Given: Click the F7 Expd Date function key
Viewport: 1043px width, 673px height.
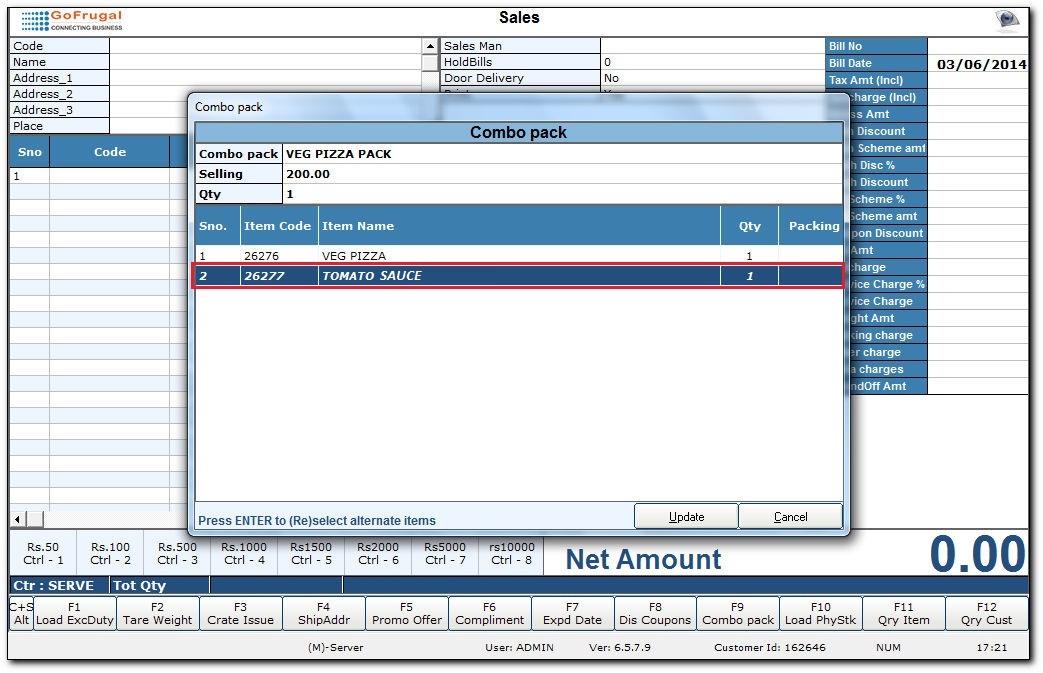Looking at the screenshot, I should click(573, 613).
